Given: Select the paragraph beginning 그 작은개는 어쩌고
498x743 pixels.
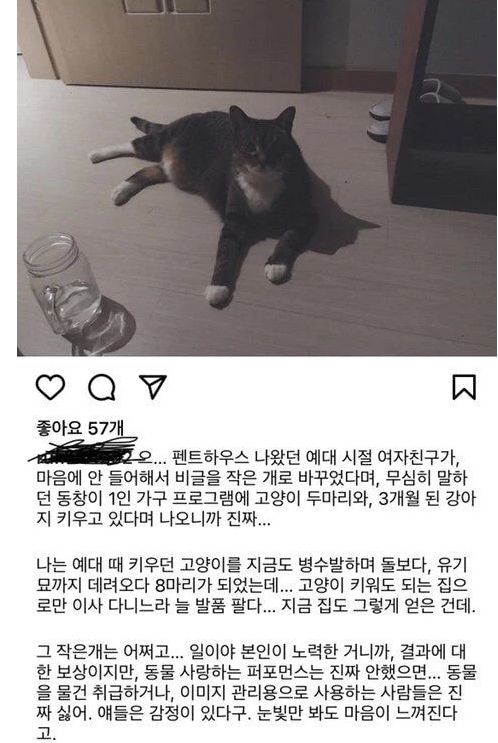Looking at the screenshot, I should pyautogui.click(x=256, y=692).
